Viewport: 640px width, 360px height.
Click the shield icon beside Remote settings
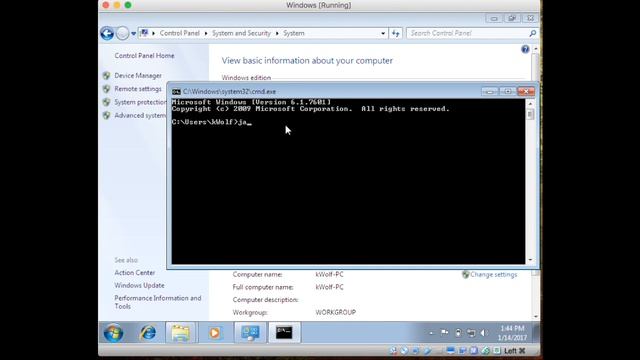(x=107, y=89)
